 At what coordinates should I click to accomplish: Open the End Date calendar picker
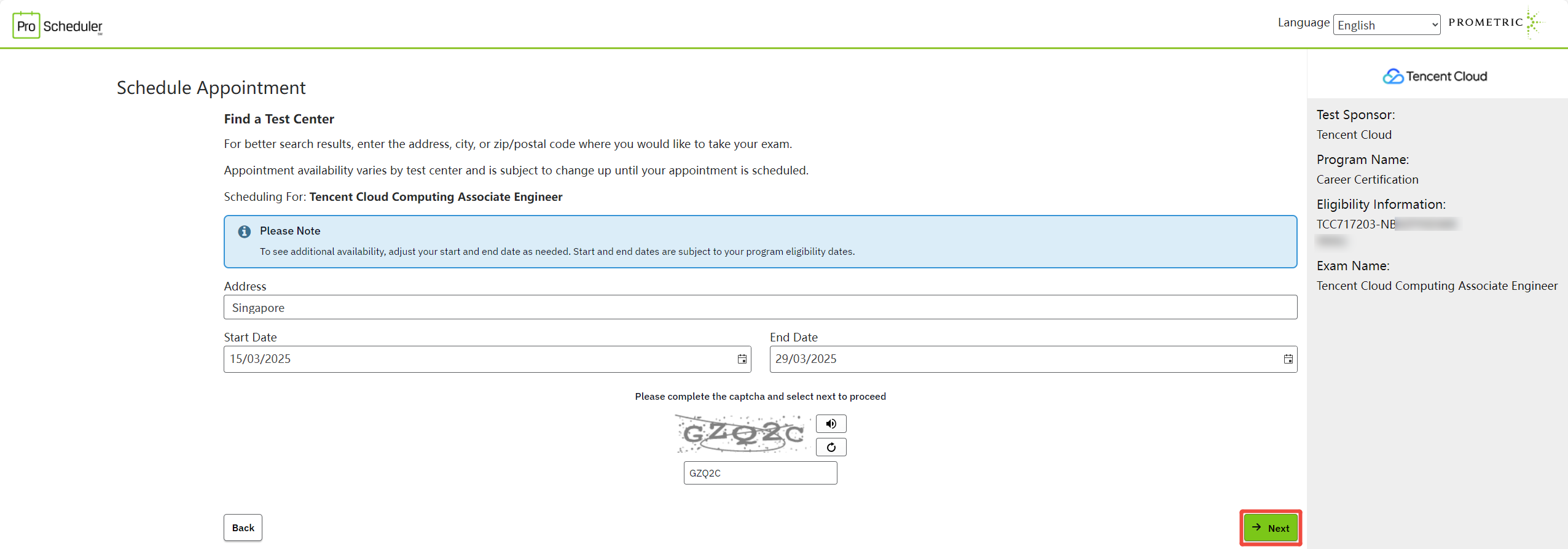[1288, 359]
